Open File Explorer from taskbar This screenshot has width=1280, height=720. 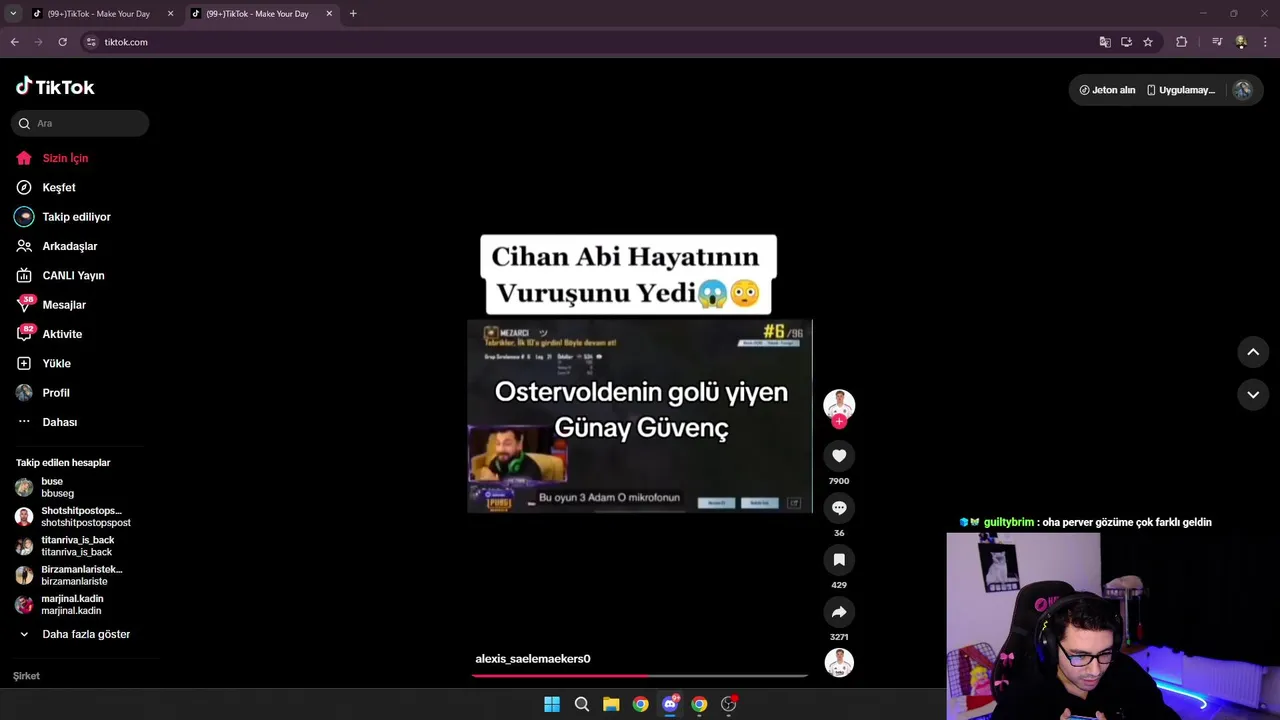pyautogui.click(x=611, y=704)
